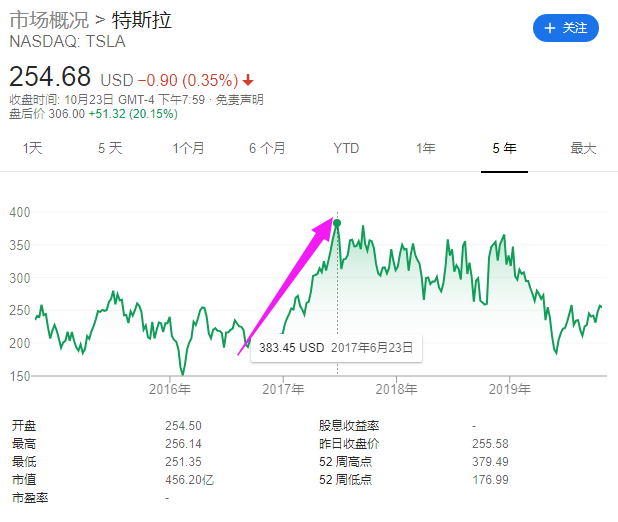Click the 特斯拉 company title
Screen dimensions: 618x522
(x=142, y=20)
